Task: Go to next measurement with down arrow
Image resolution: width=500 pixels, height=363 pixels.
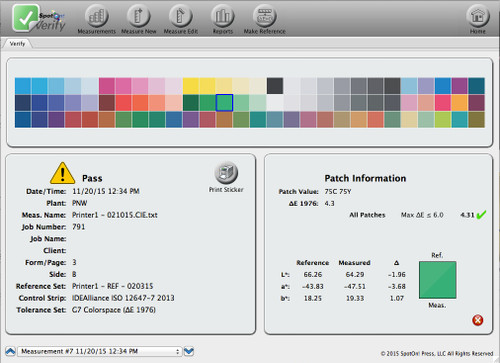Action: 189,351
